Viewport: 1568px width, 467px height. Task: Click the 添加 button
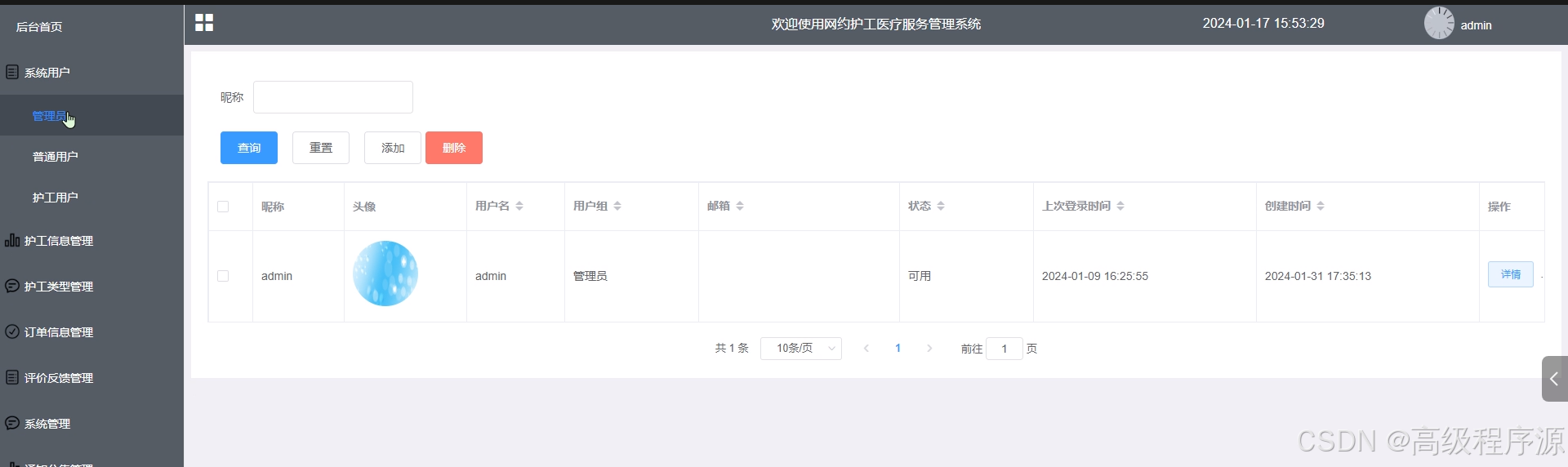point(393,148)
